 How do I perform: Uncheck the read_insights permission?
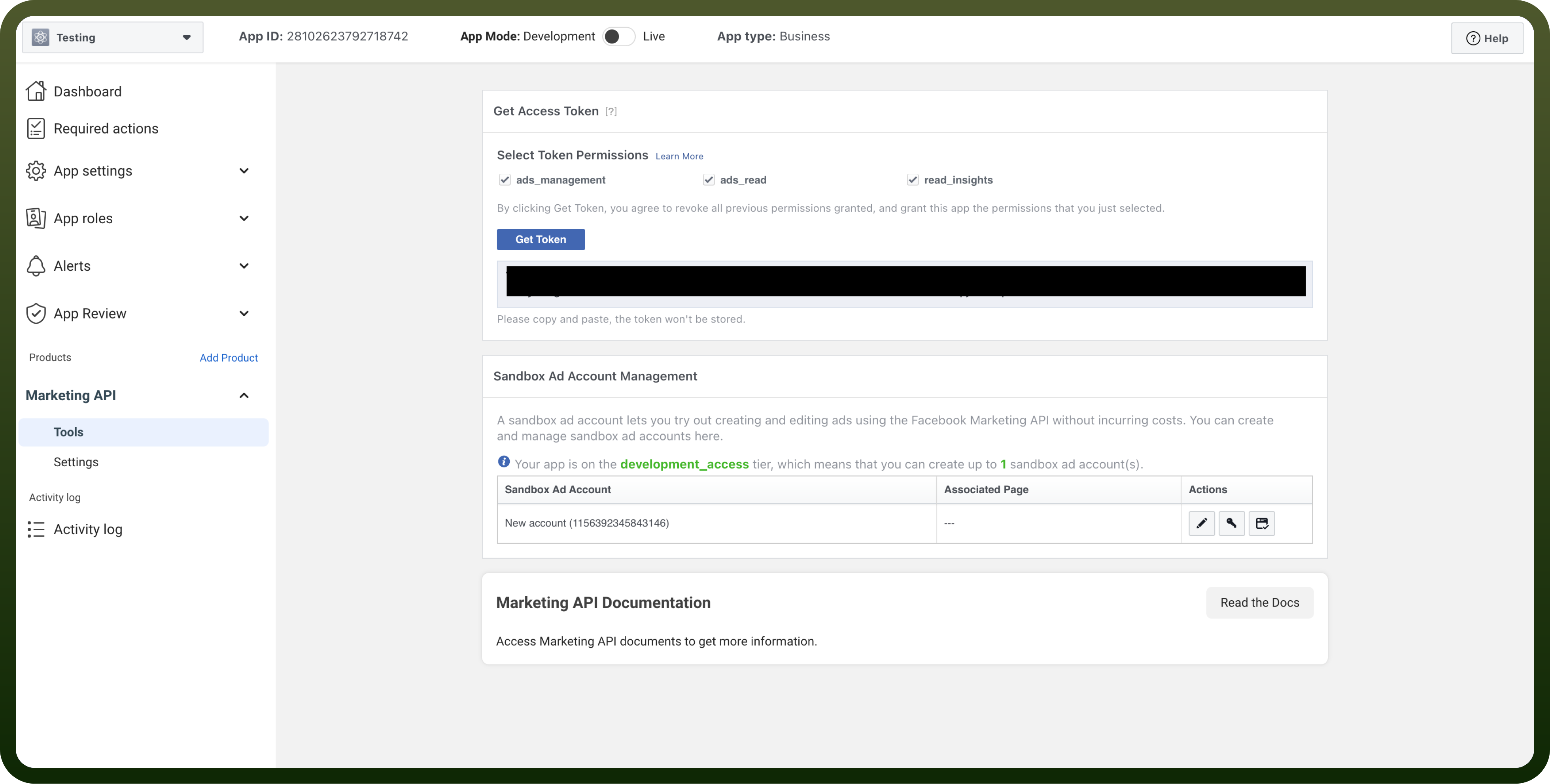tap(913, 180)
